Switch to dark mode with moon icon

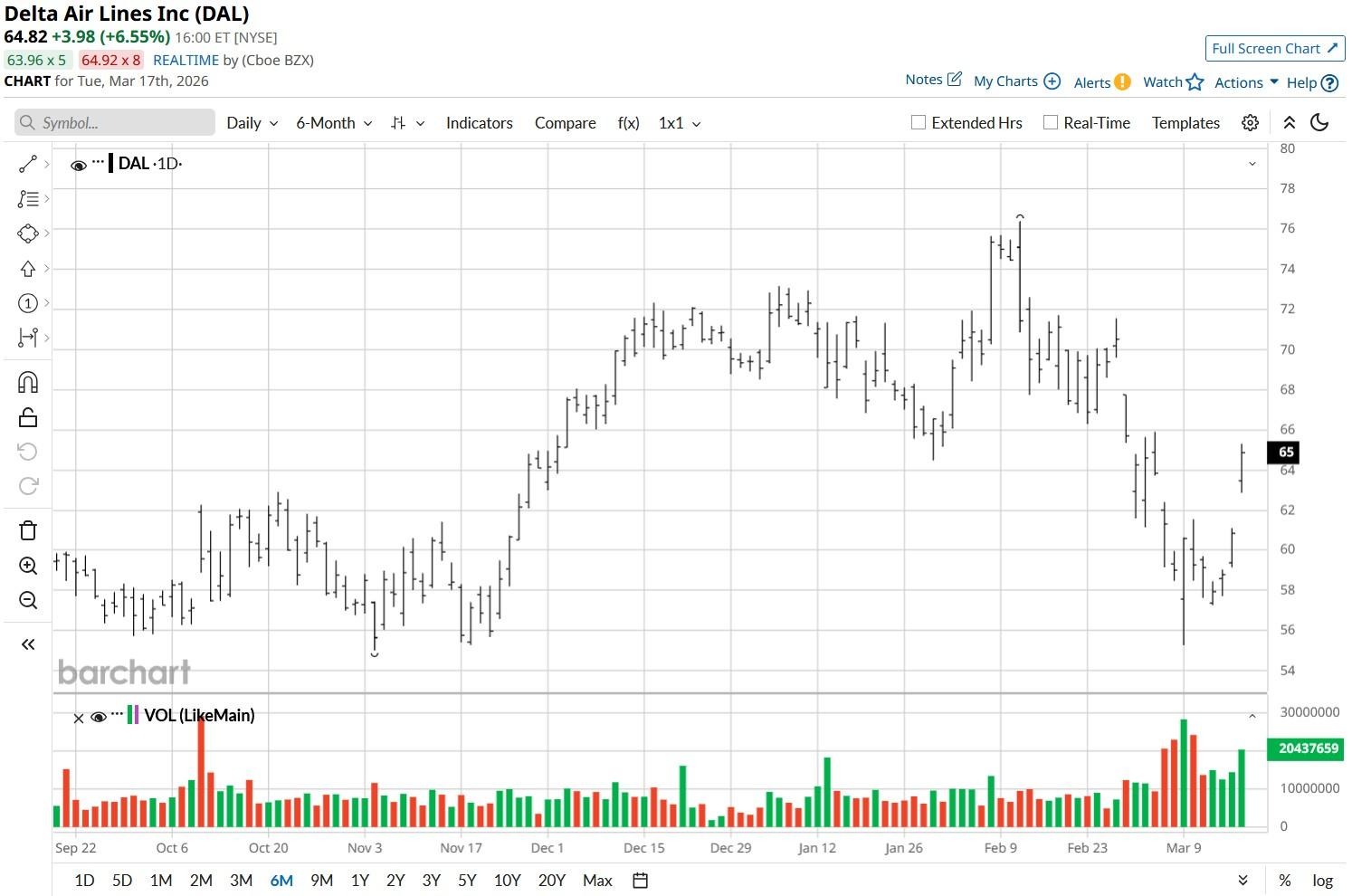(x=1319, y=123)
